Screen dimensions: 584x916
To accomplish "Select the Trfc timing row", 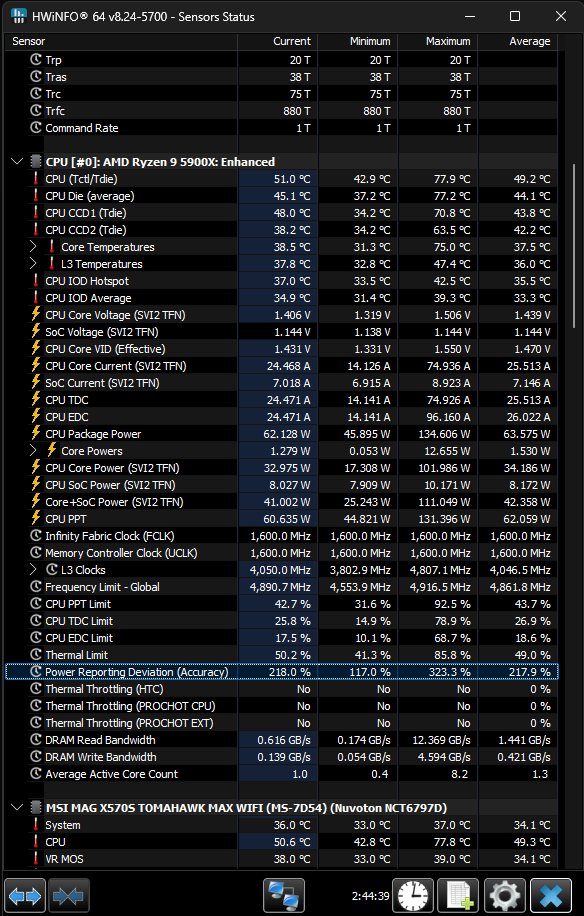I will point(281,110).
